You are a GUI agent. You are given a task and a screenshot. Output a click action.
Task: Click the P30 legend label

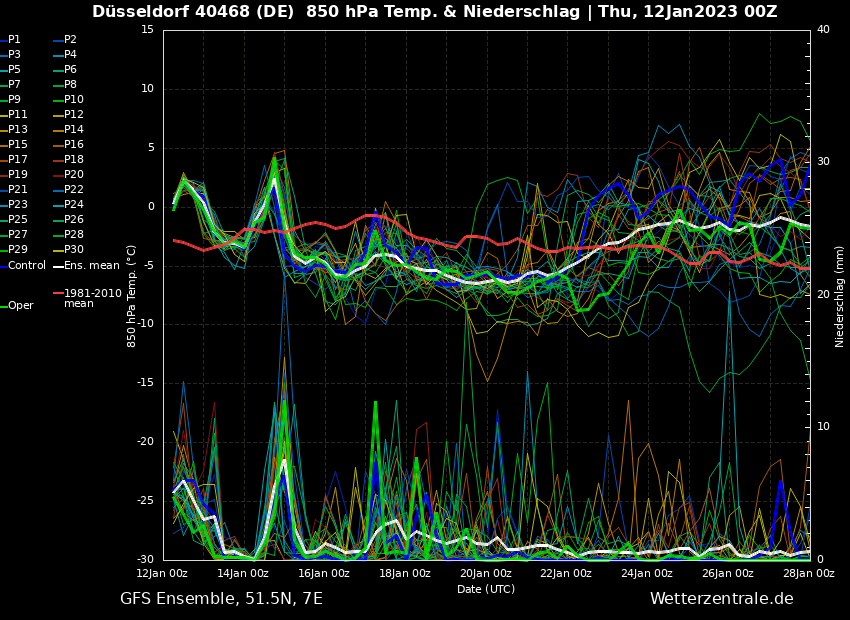74,250
